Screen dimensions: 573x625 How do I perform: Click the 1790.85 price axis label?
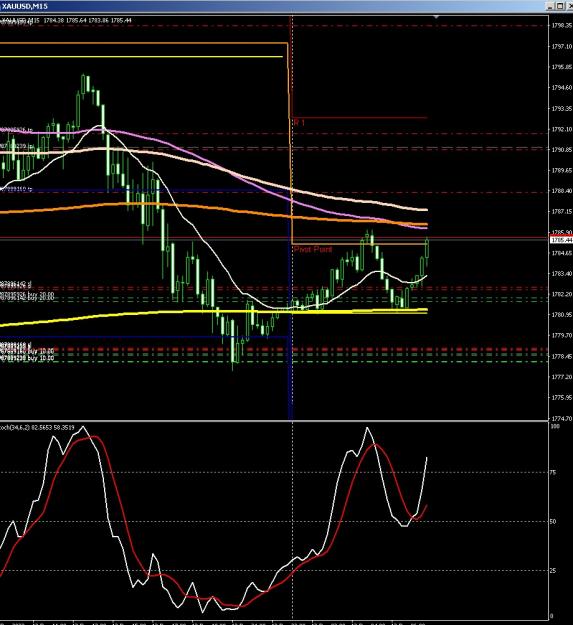pos(561,149)
